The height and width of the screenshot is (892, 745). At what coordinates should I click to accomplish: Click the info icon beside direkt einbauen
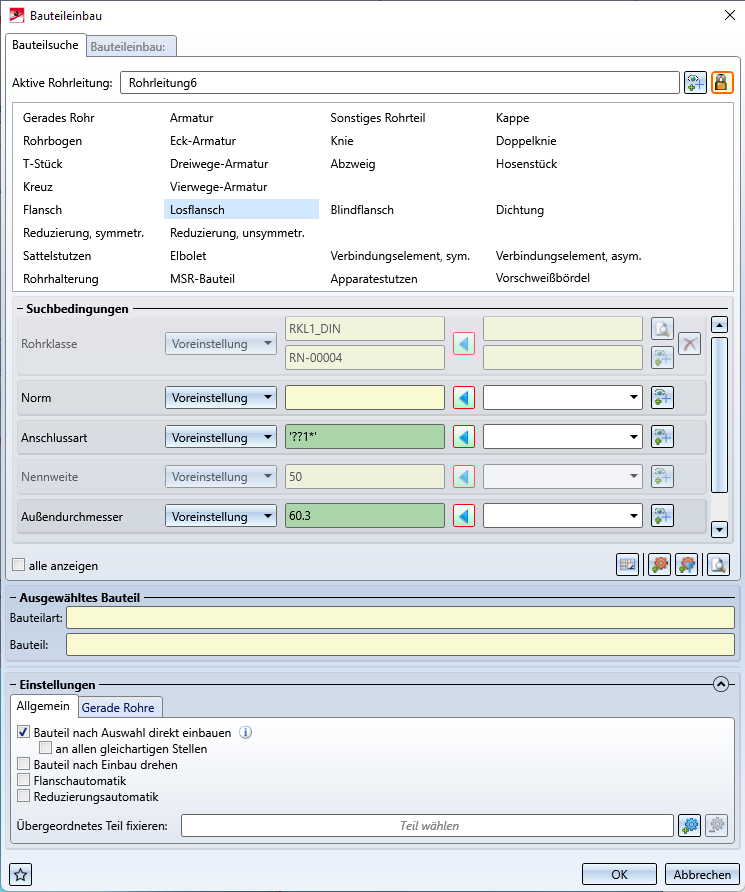click(x=246, y=732)
